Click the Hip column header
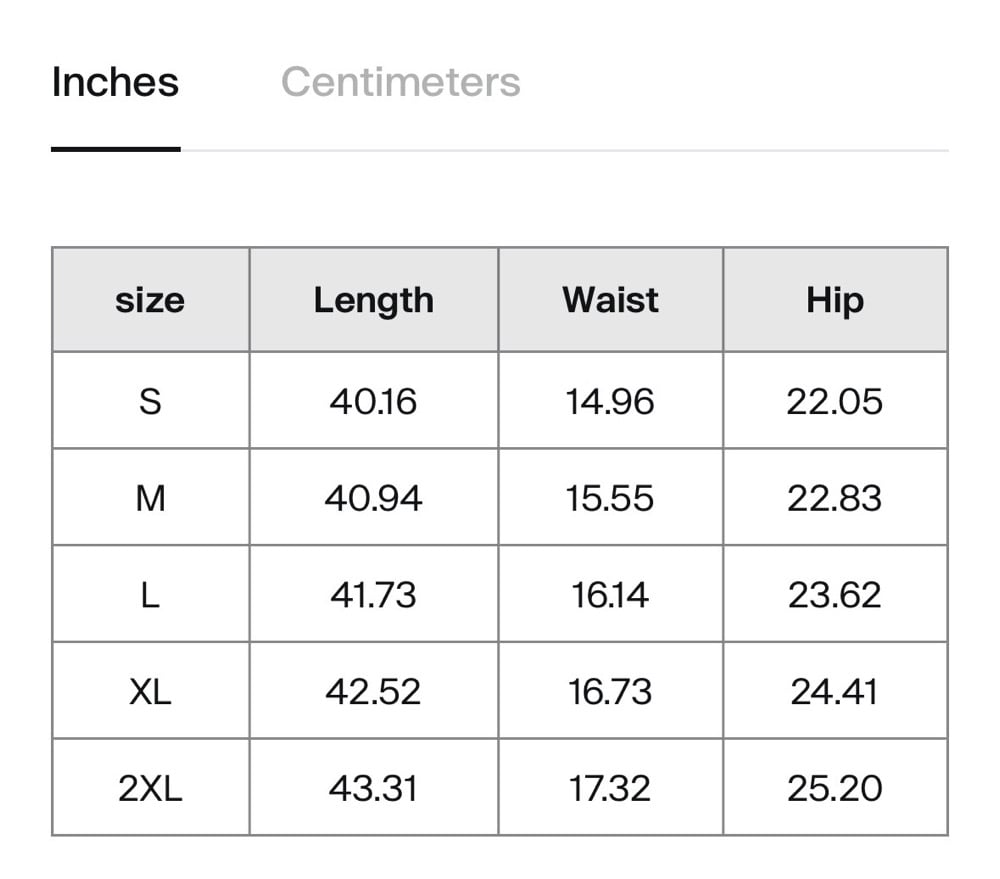The width and height of the screenshot is (1000, 879). 835,300
